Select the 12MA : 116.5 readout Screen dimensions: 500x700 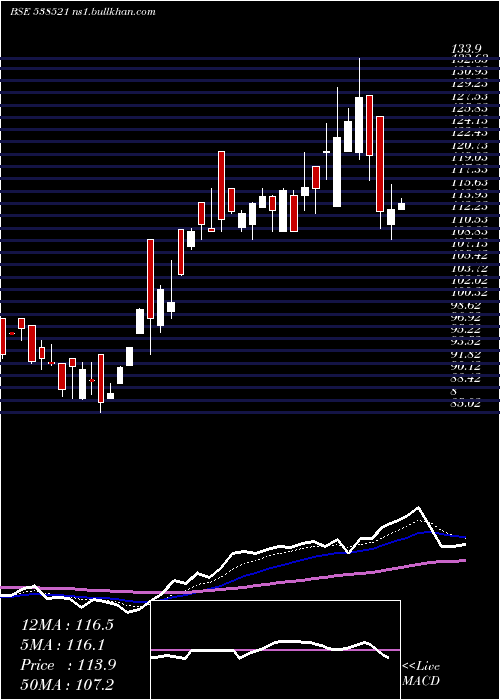tap(67, 625)
